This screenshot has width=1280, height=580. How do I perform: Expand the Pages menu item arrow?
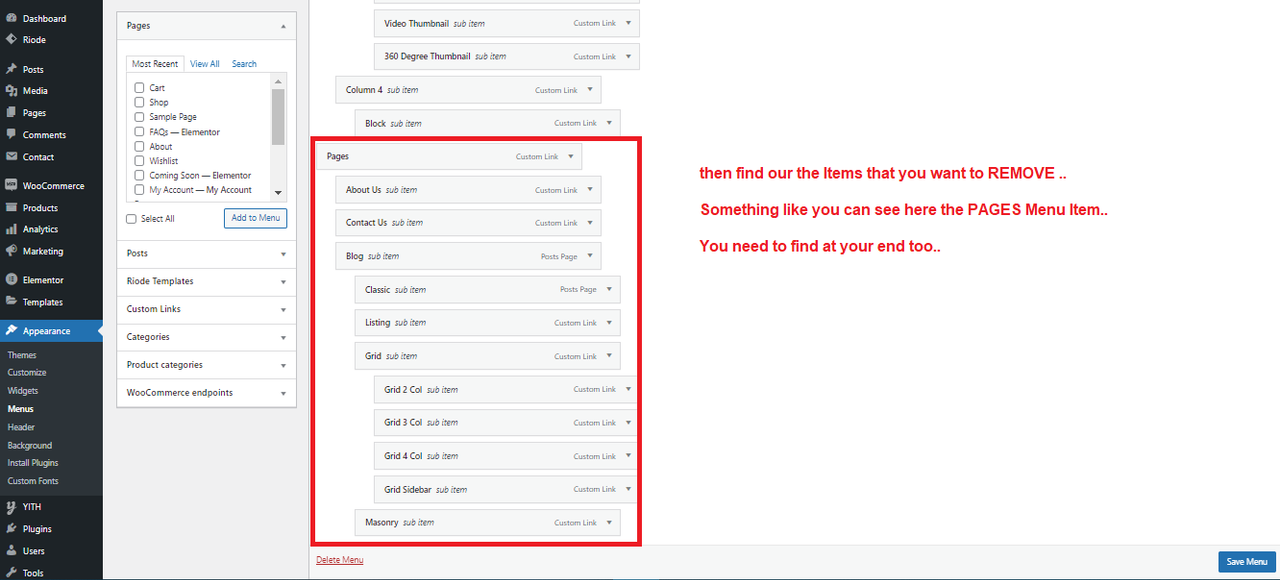(x=571, y=156)
